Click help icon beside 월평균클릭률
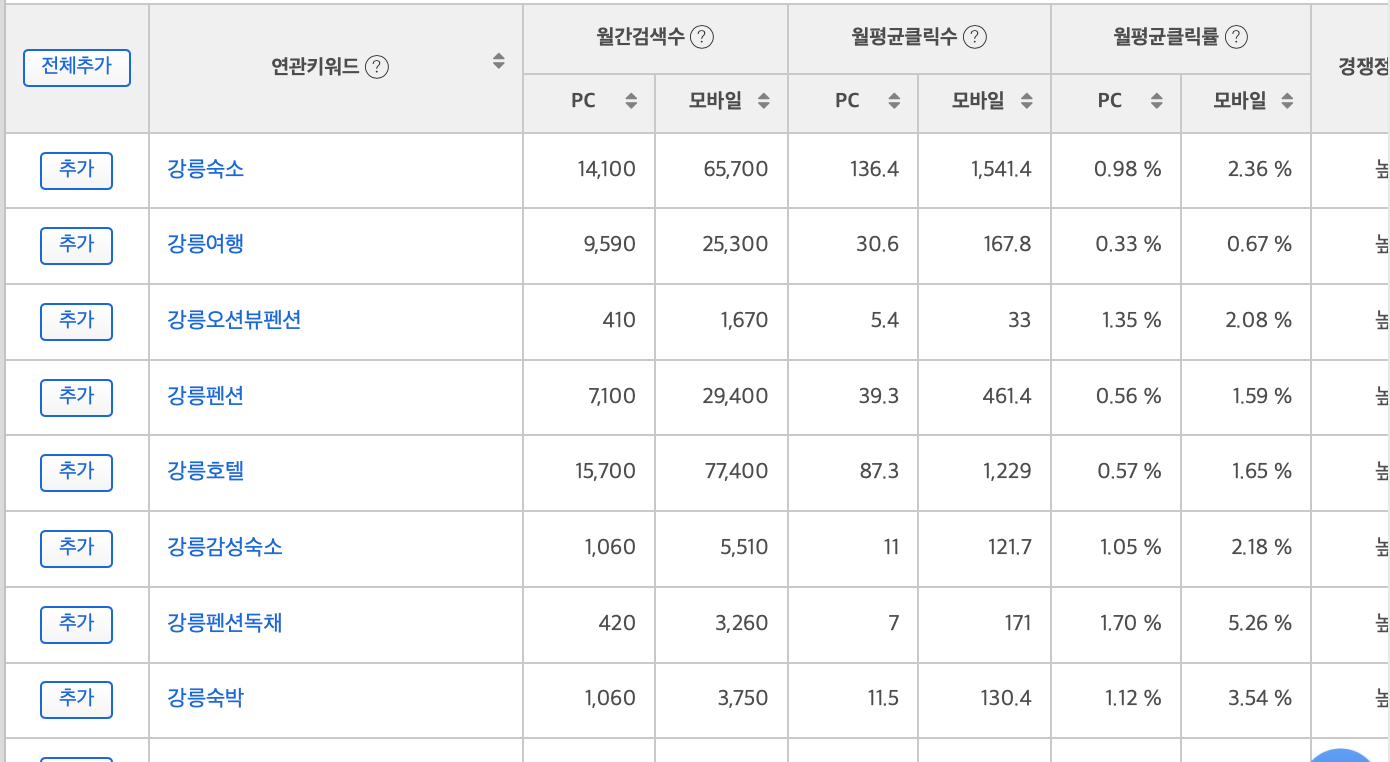Viewport: 1390px width, 762px height. coord(1237,37)
